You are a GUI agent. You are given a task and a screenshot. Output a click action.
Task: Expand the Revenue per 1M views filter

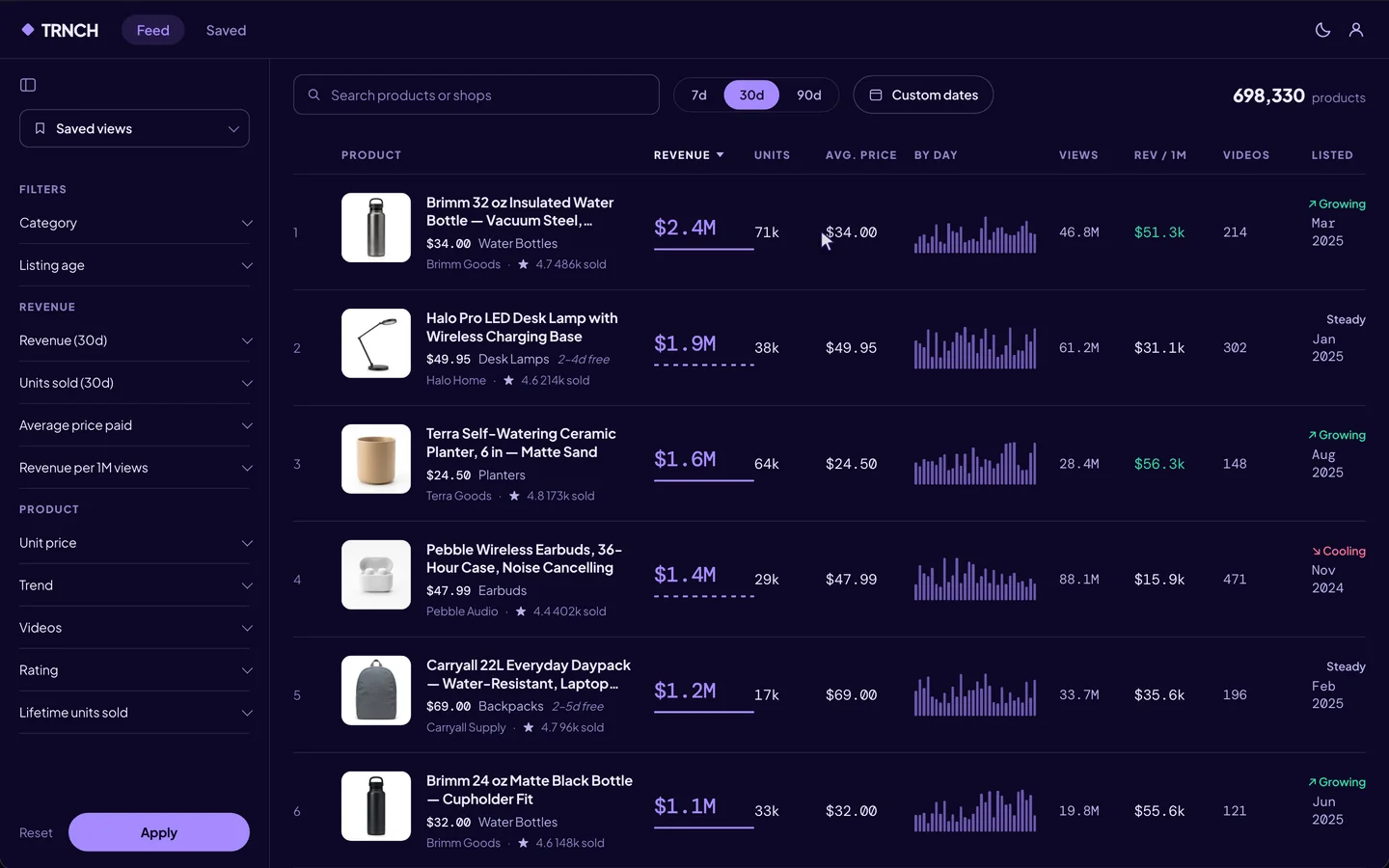(134, 468)
